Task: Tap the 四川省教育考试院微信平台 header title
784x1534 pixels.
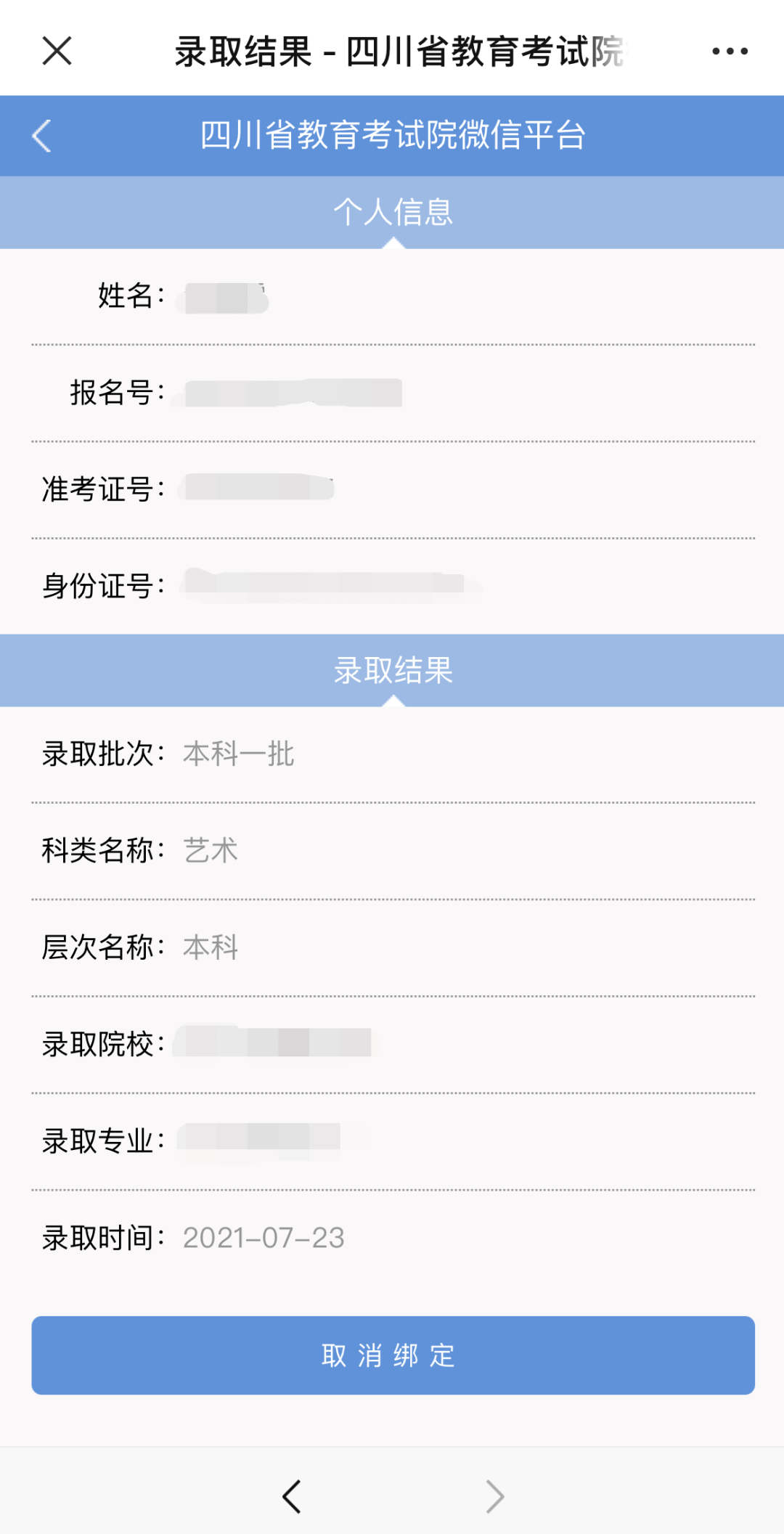Action: pos(392,136)
